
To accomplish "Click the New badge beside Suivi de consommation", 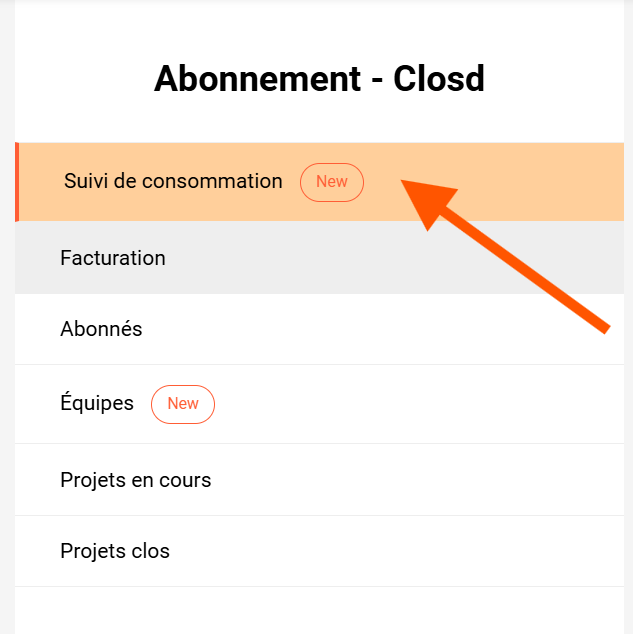I will pyautogui.click(x=332, y=182).
